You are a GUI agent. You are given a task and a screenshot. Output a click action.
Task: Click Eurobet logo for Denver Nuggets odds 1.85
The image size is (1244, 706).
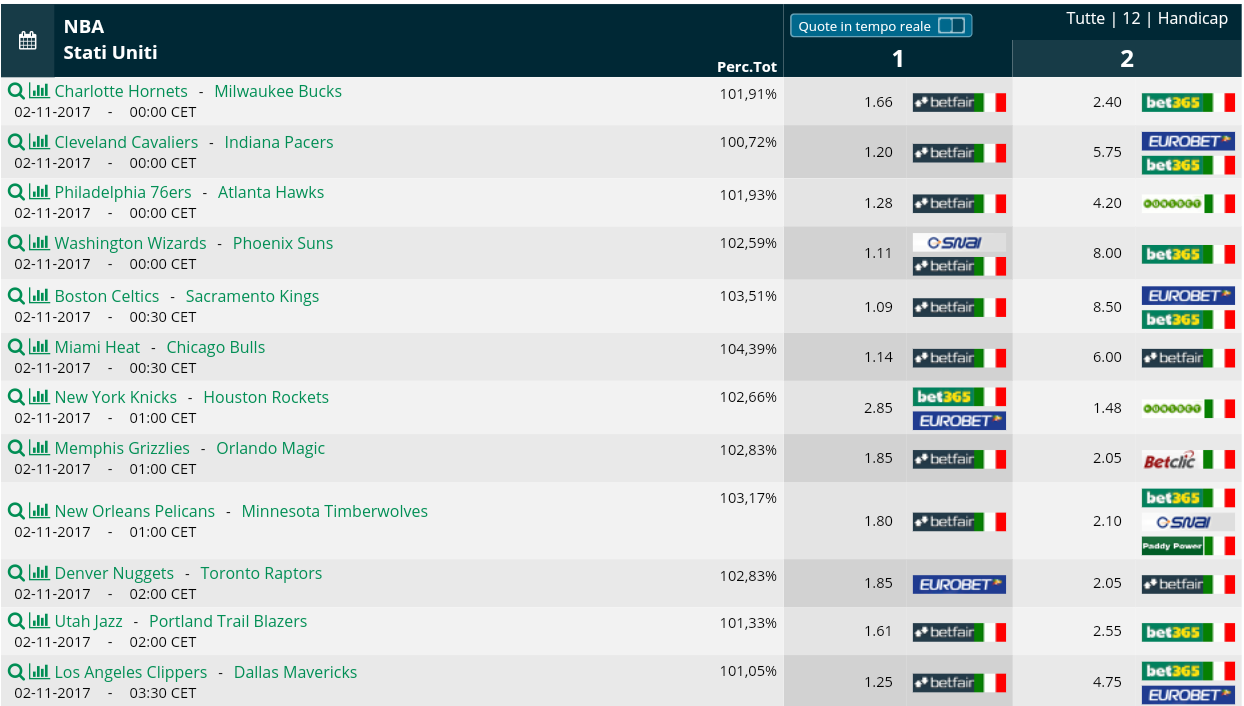(x=959, y=584)
